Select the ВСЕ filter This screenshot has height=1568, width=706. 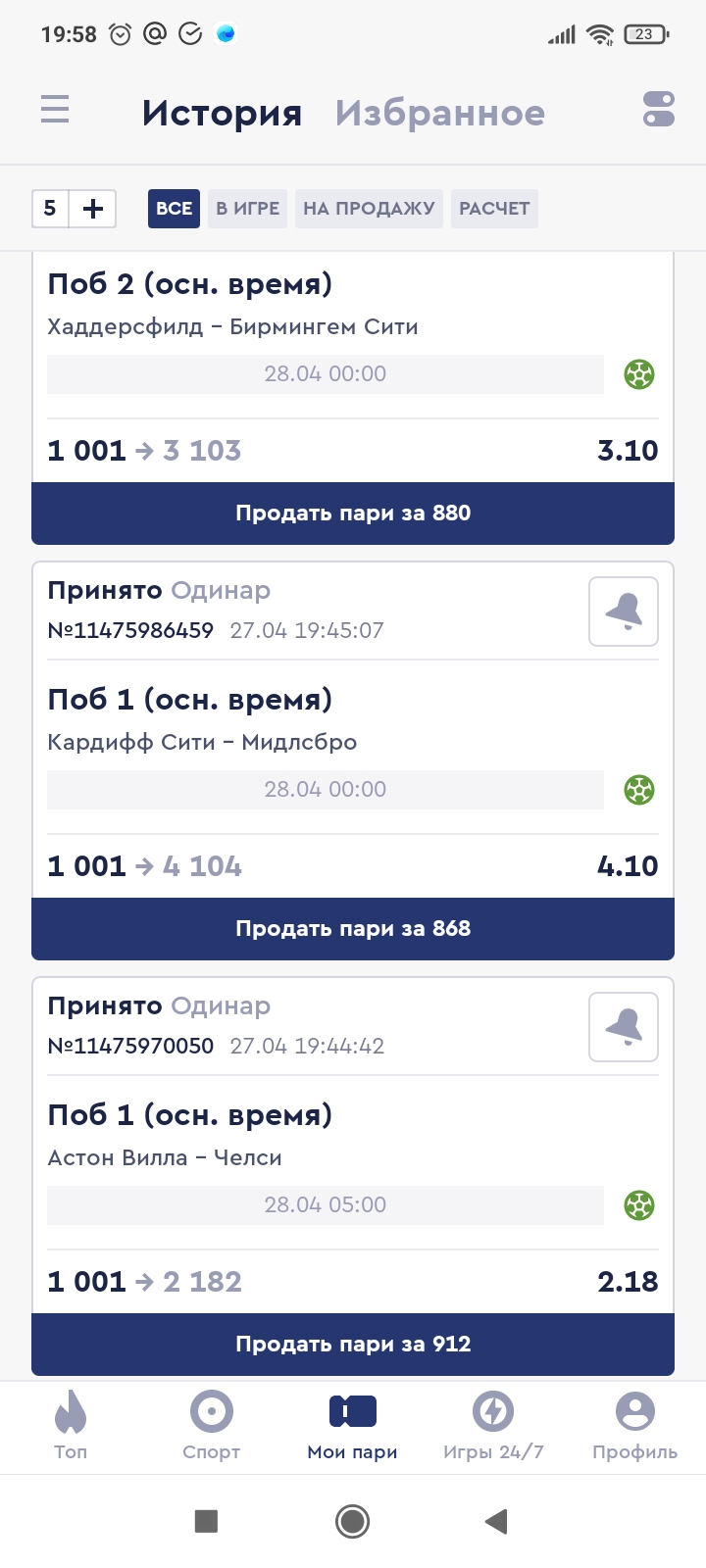(x=174, y=209)
